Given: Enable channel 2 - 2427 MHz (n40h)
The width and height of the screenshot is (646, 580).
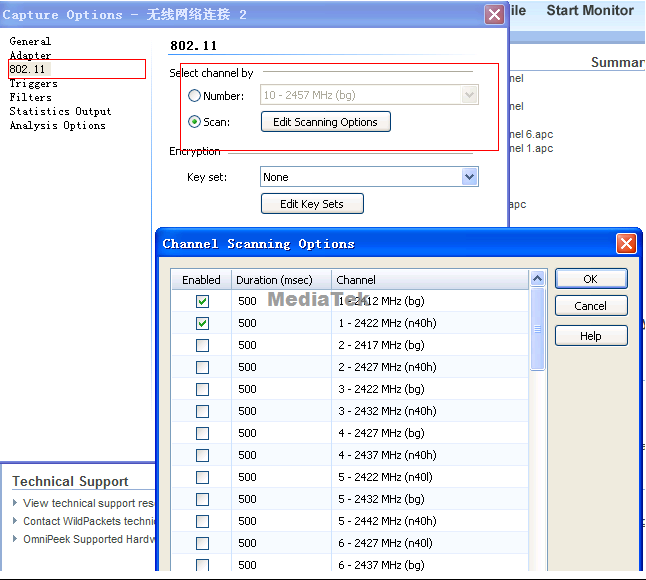Looking at the screenshot, I should tap(202, 367).
